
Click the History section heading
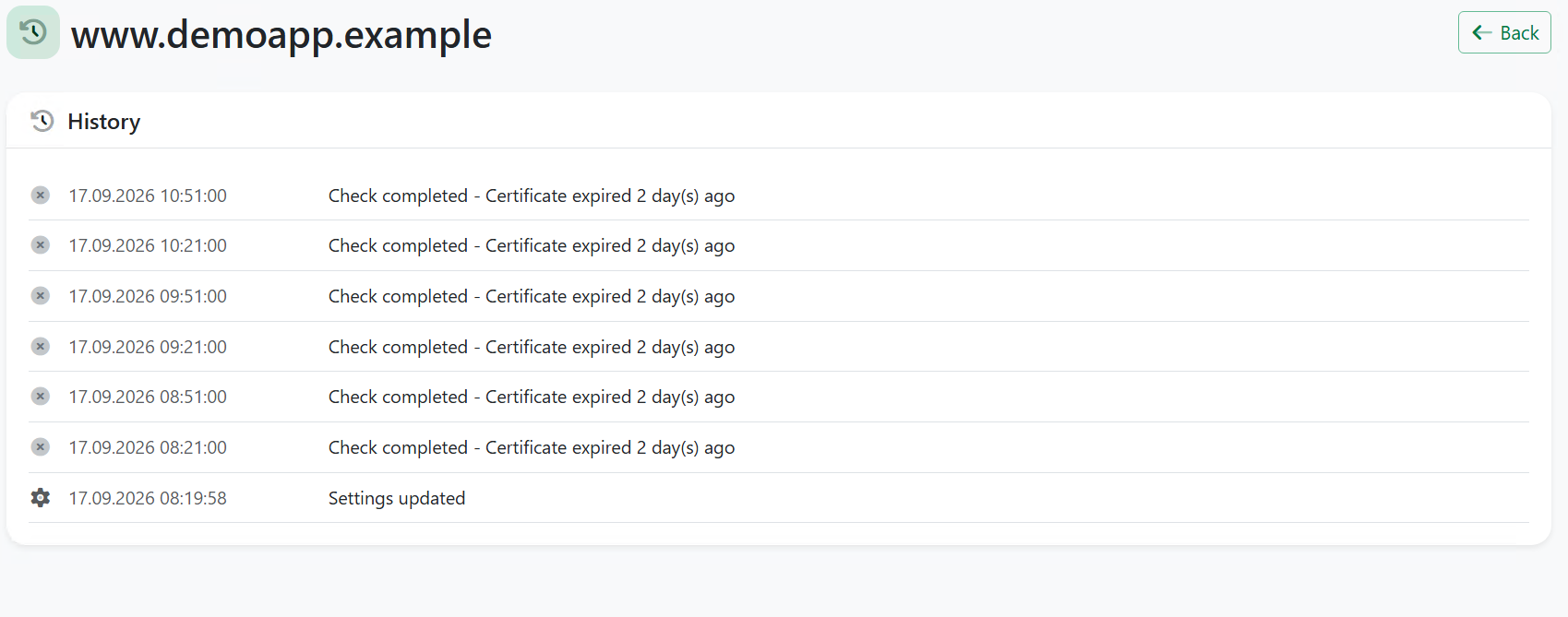(104, 122)
